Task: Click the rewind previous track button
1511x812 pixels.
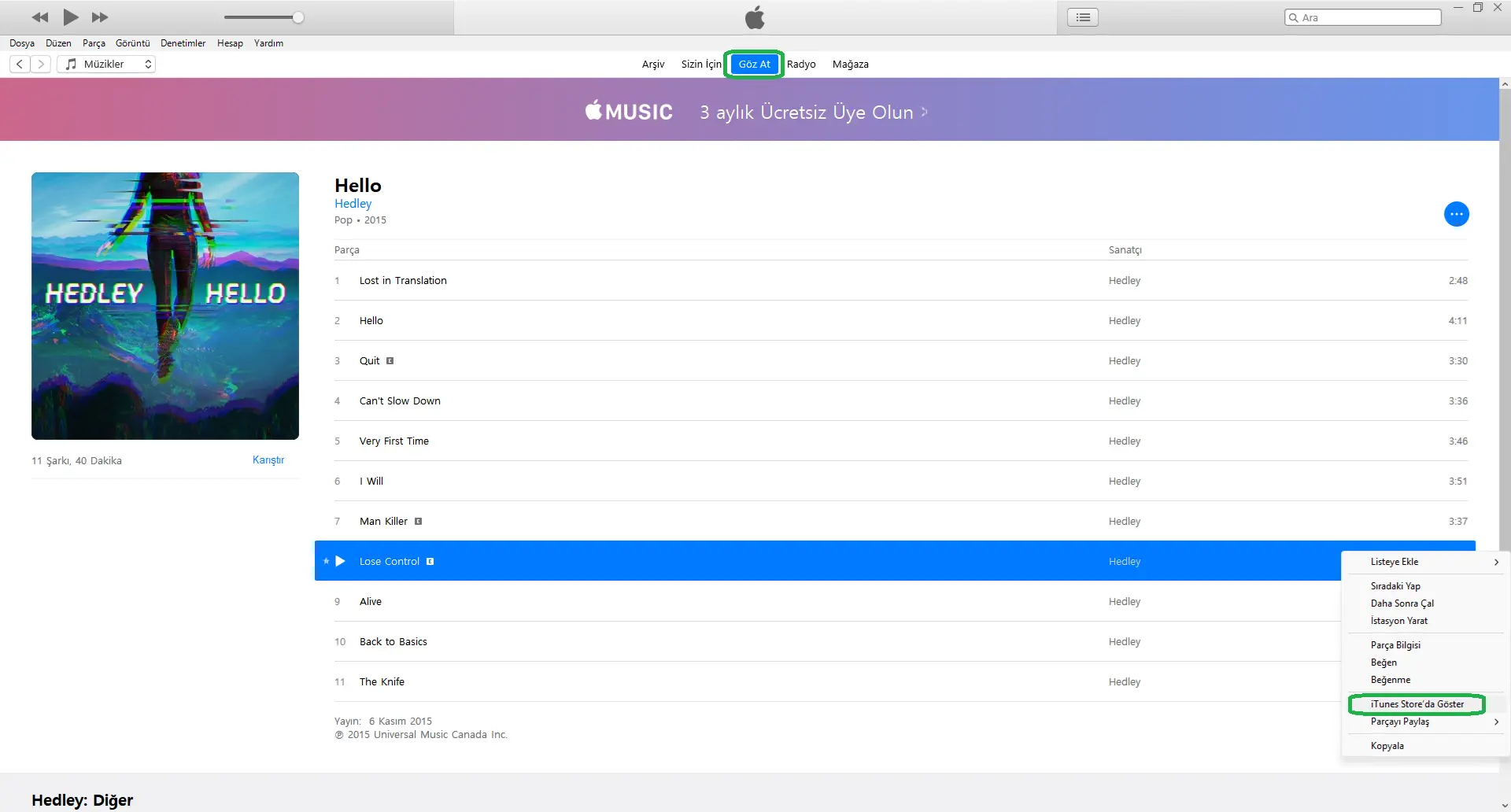Action: pyautogui.click(x=40, y=17)
